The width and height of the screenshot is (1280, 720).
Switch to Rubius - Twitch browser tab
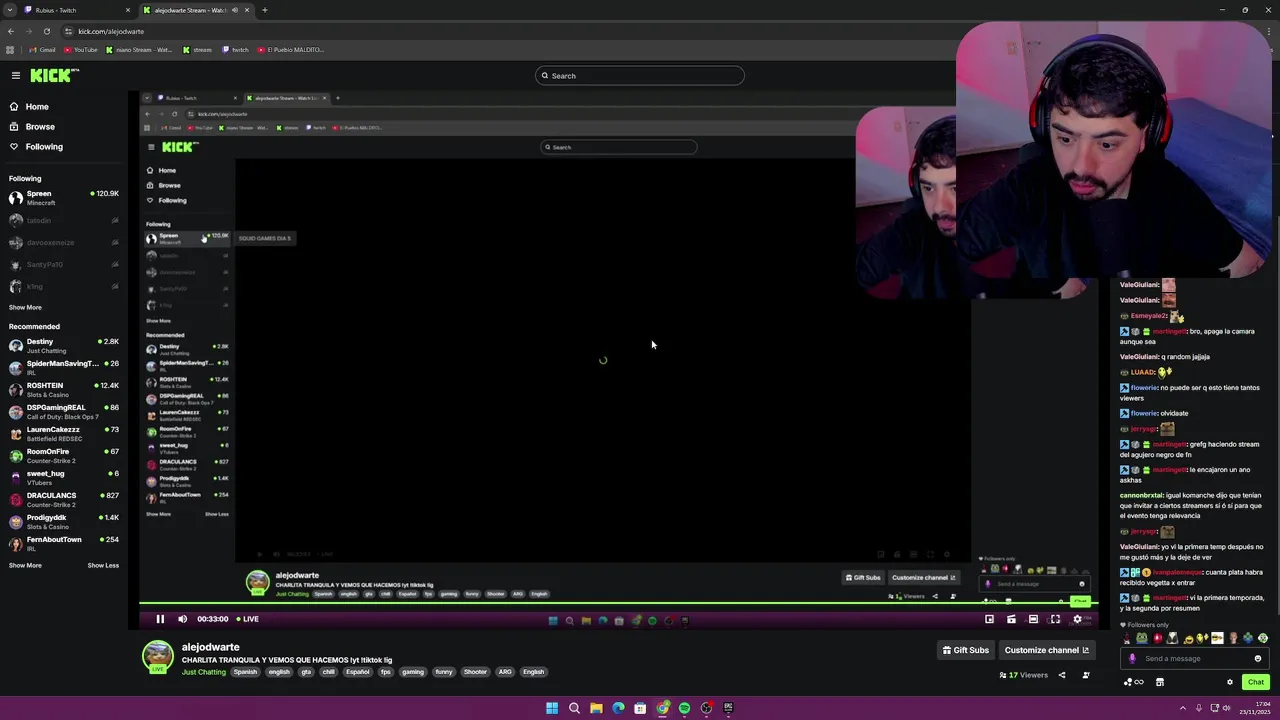click(x=78, y=10)
